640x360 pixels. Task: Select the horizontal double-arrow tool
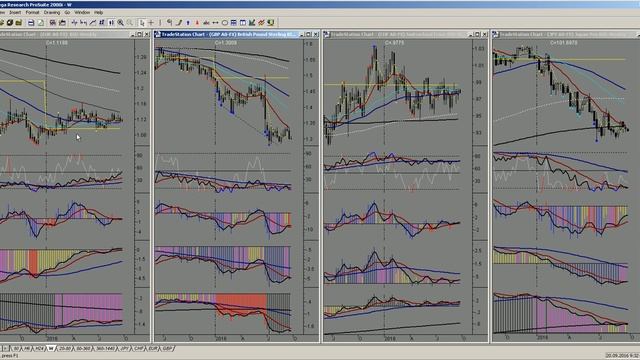[216, 22]
